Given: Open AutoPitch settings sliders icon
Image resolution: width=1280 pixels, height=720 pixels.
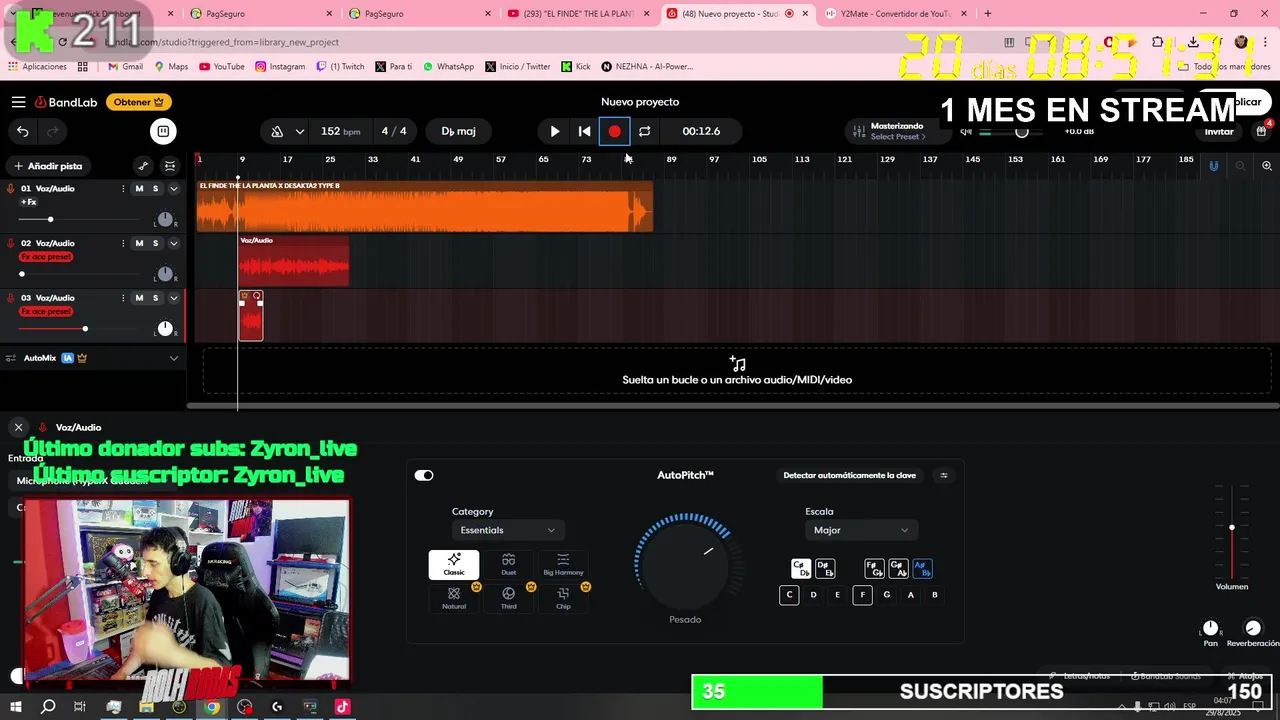Looking at the screenshot, I should [x=944, y=475].
